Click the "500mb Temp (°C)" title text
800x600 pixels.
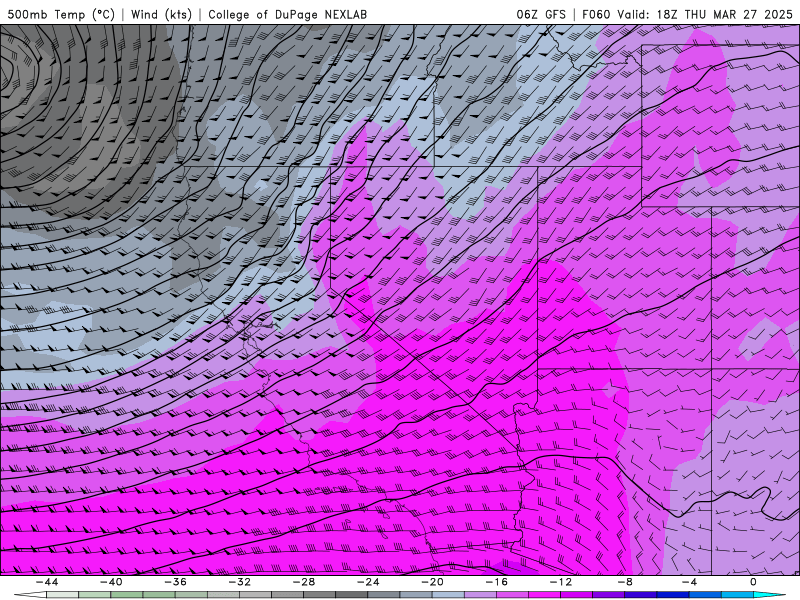pos(61,14)
